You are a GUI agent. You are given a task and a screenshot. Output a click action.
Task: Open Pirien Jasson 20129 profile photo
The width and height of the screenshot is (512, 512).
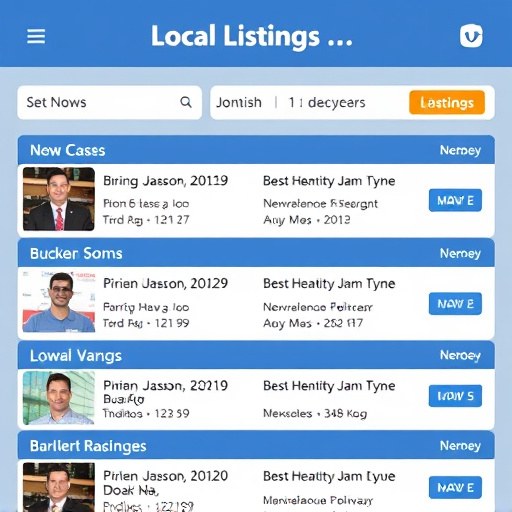59,302
